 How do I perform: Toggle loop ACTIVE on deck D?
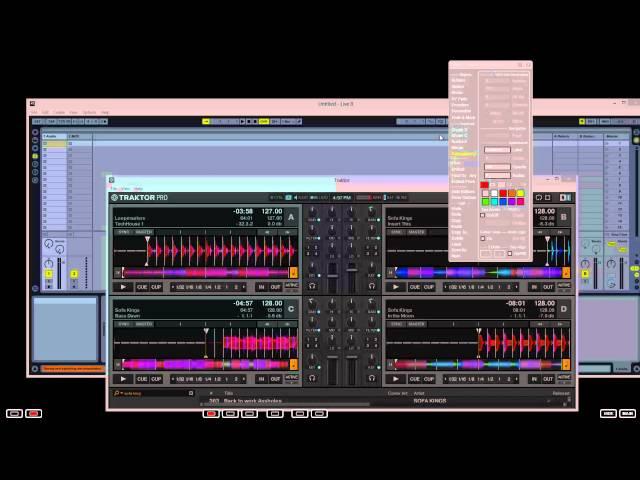[564, 377]
